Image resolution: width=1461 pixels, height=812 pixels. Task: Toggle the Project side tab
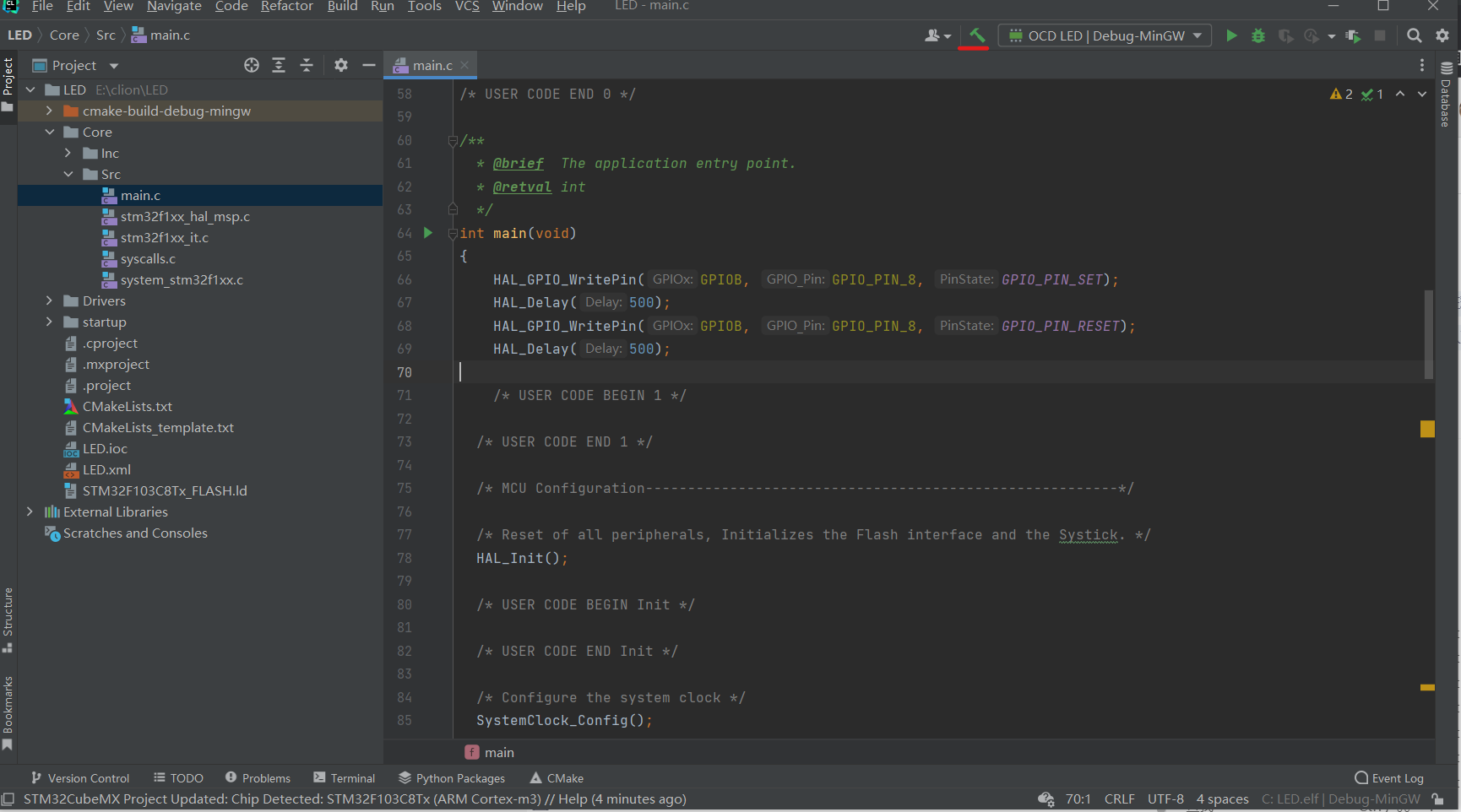8,84
